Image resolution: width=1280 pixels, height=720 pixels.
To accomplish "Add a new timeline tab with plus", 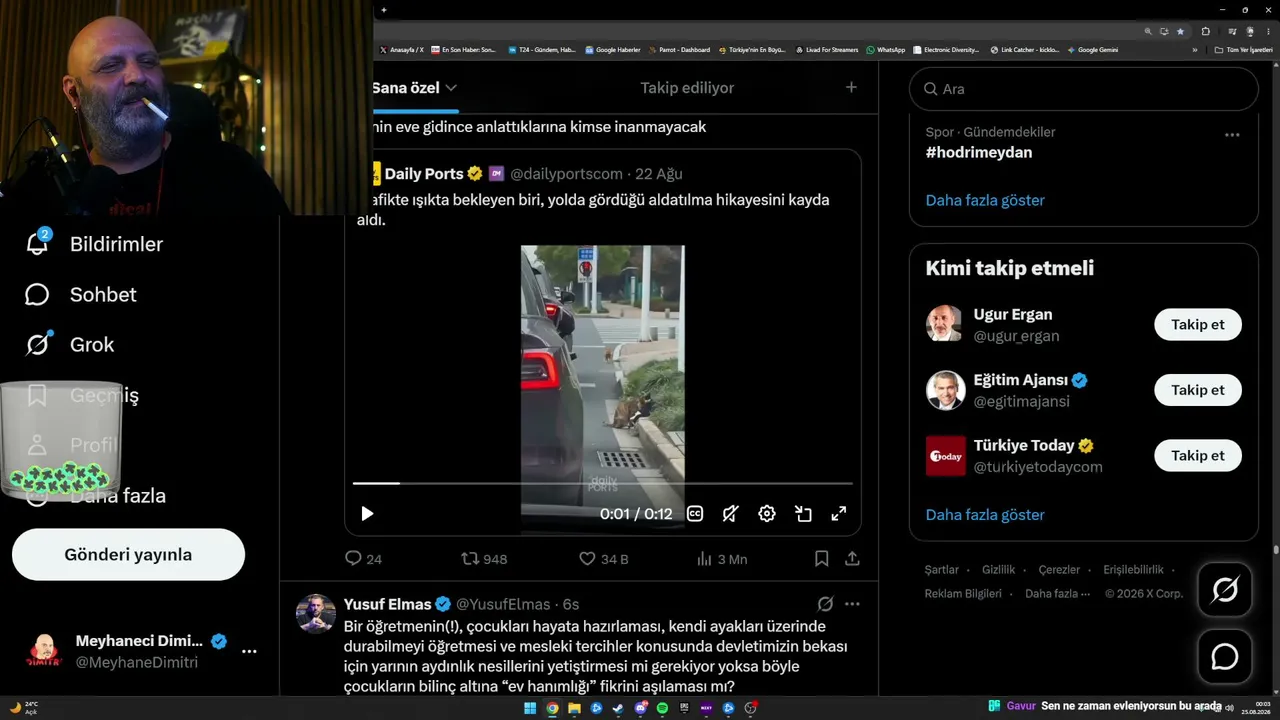I will pos(851,88).
